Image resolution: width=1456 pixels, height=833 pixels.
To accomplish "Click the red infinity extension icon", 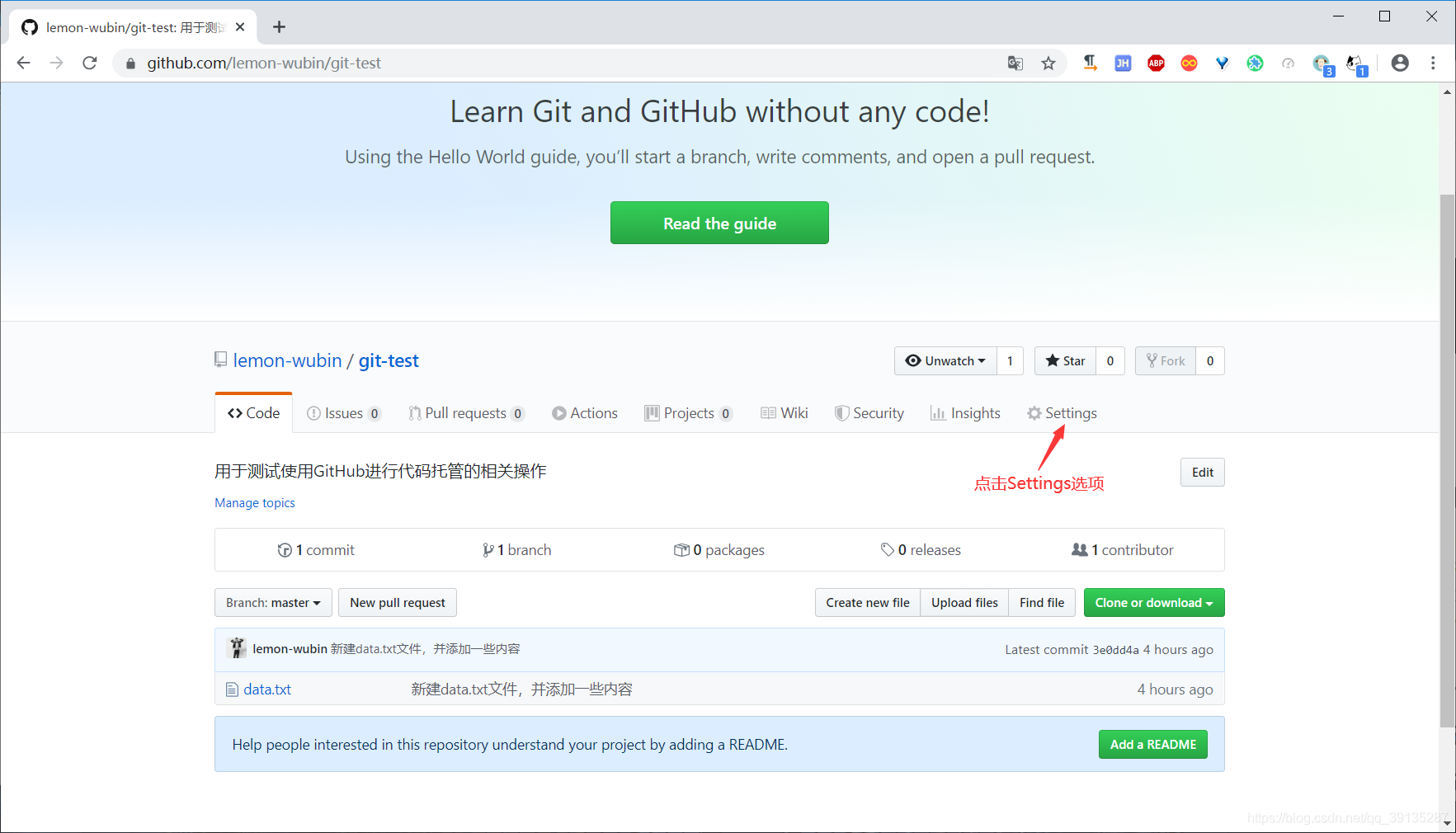I will (x=1189, y=64).
